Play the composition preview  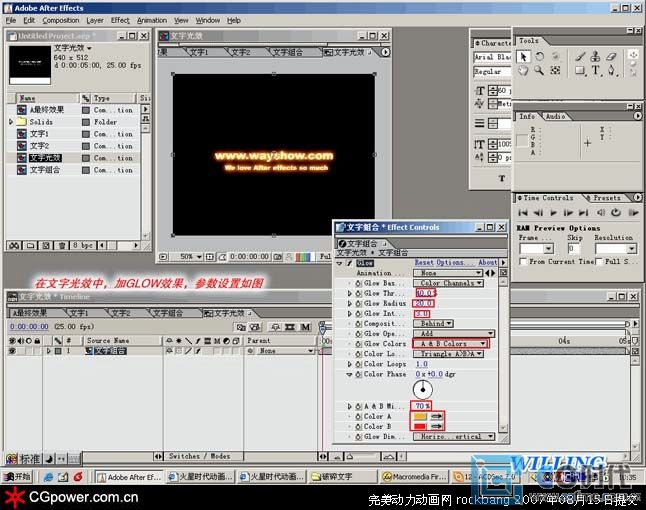click(x=553, y=213)
